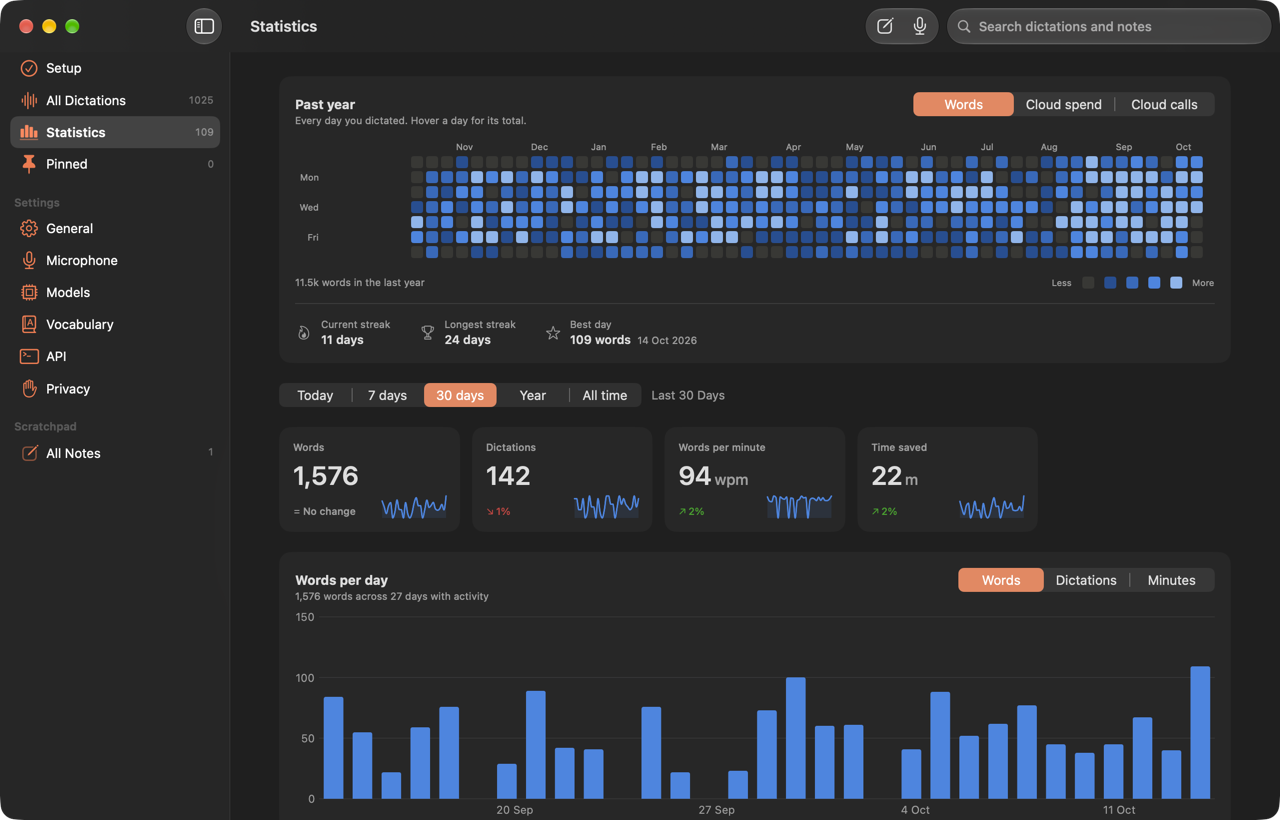Toggle the sidebar panel icon
The image size is (1280, 820).
(x=204, y=26)
